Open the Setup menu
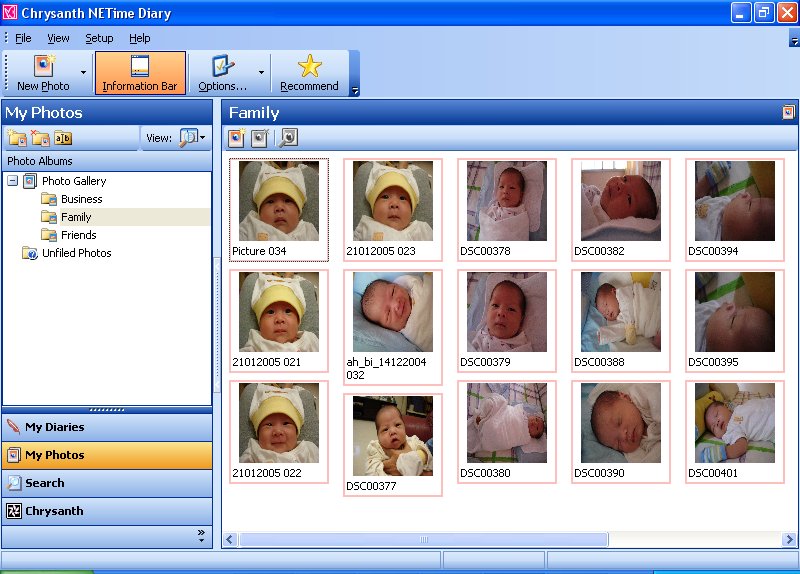800x574 pixels. [x=99, y=38]
